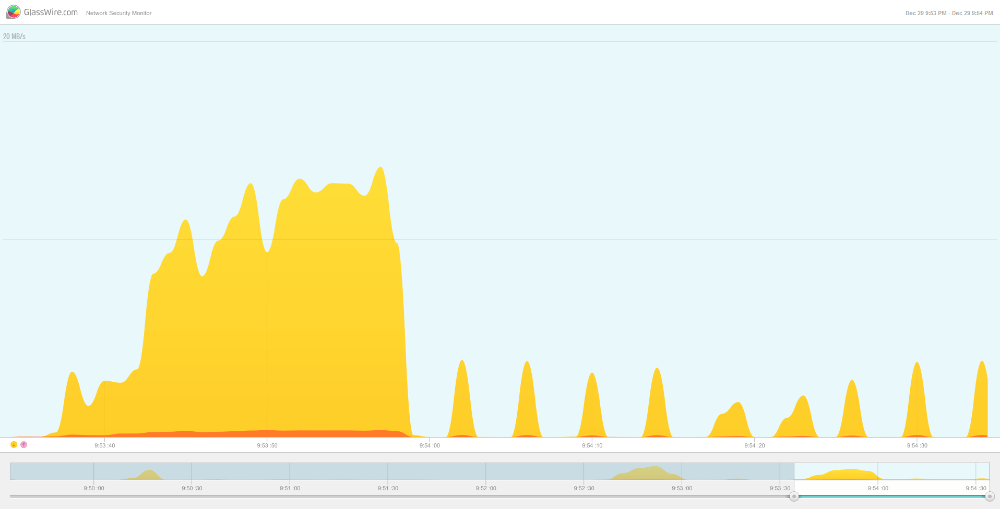This screenshot has width=1000, height=509.
Task: Click the Network Security Monitor subtitle
Action: tap(119, 13)
